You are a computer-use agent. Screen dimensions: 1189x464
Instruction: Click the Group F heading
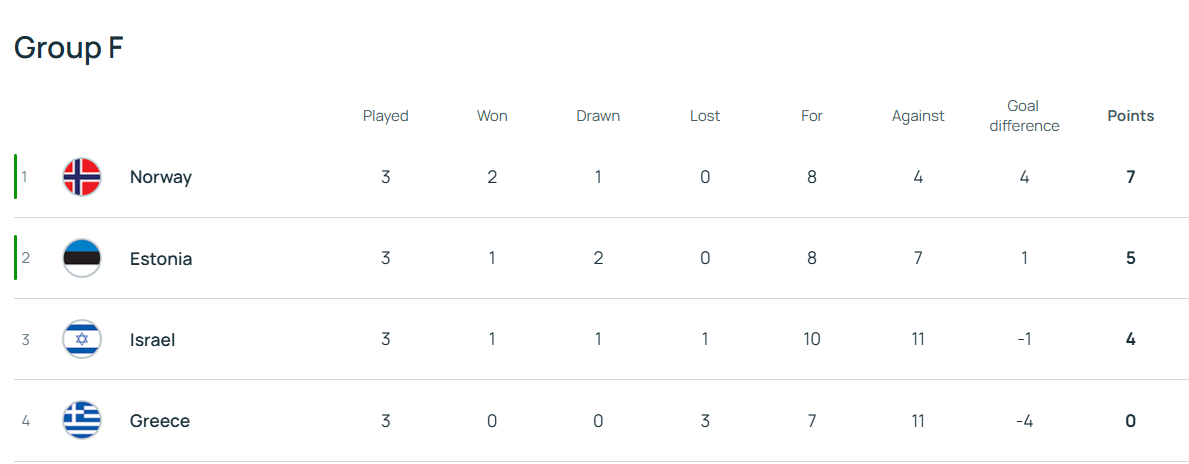click(x=68, y=48)
